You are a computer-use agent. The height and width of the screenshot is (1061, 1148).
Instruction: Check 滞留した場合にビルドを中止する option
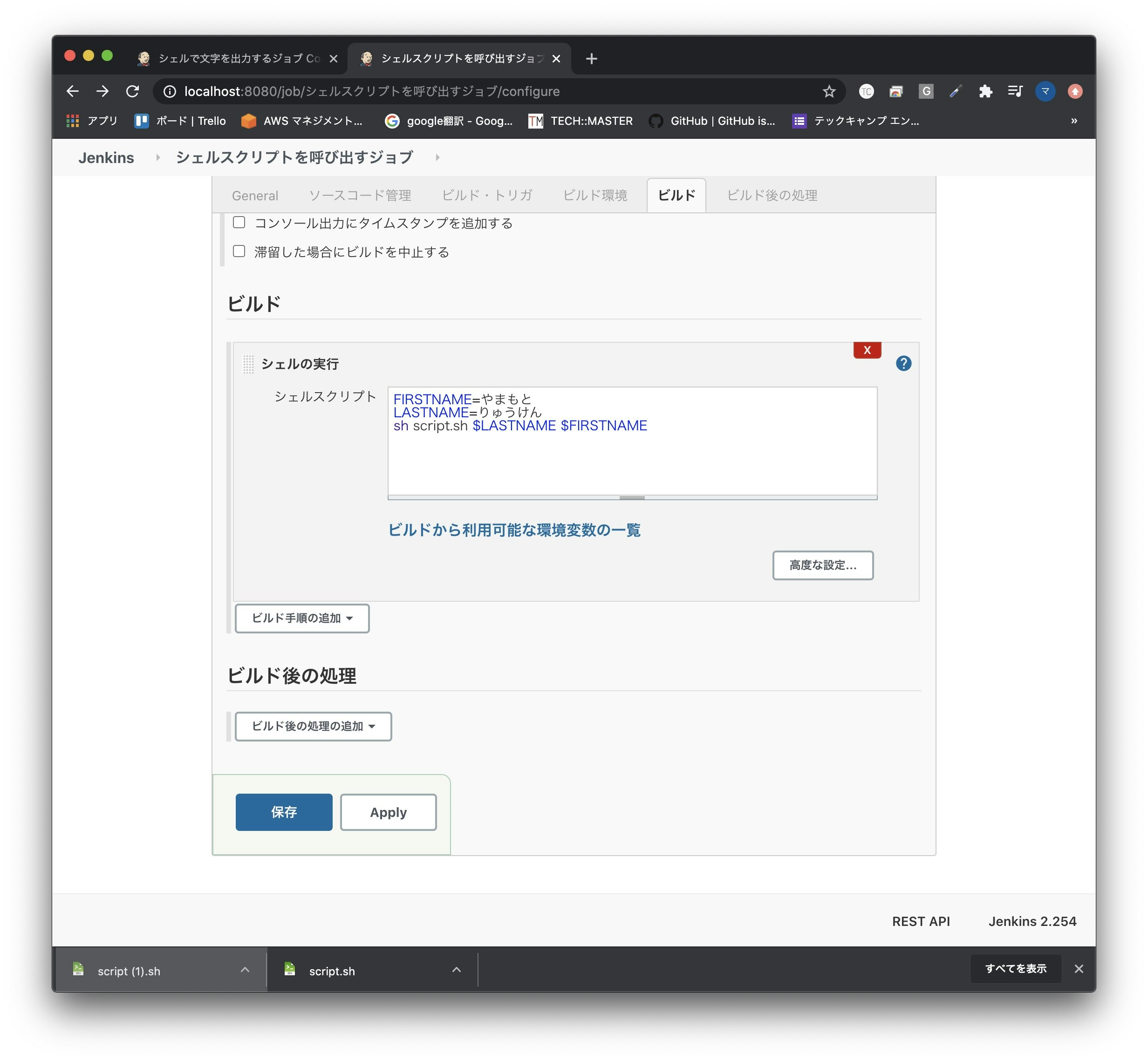click(239, 252)
